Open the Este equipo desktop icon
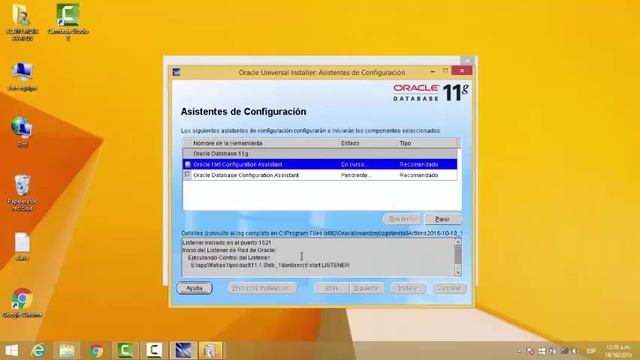Image resolution: width=640 pixels, height=360 pixels. (x=22, y=77)
